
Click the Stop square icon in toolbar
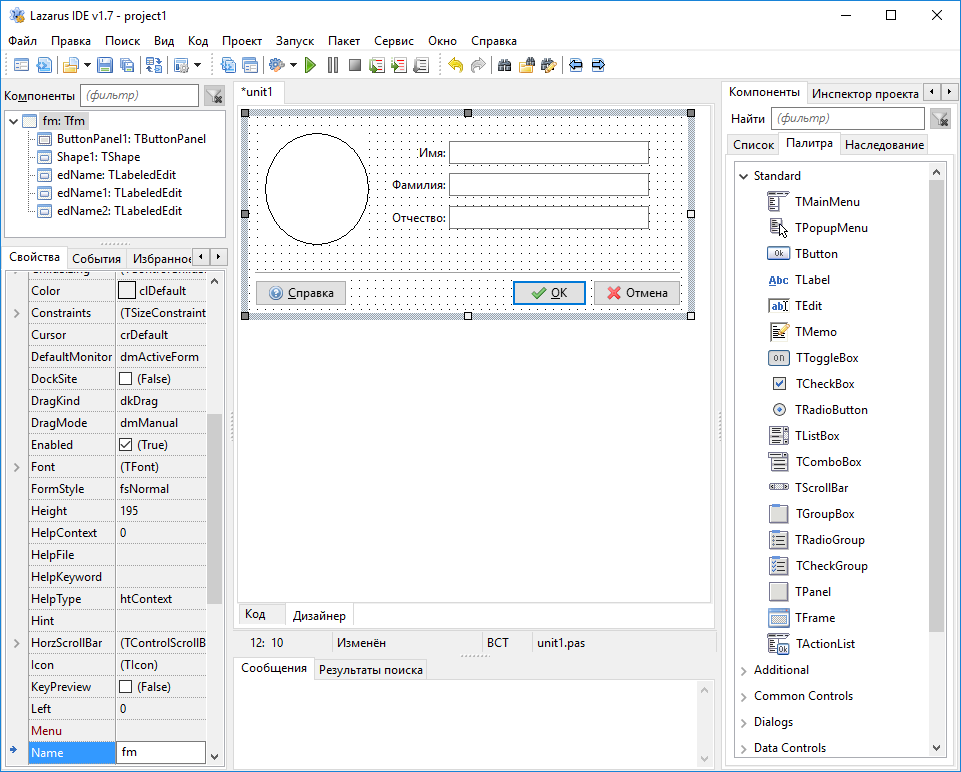point(354,66)
